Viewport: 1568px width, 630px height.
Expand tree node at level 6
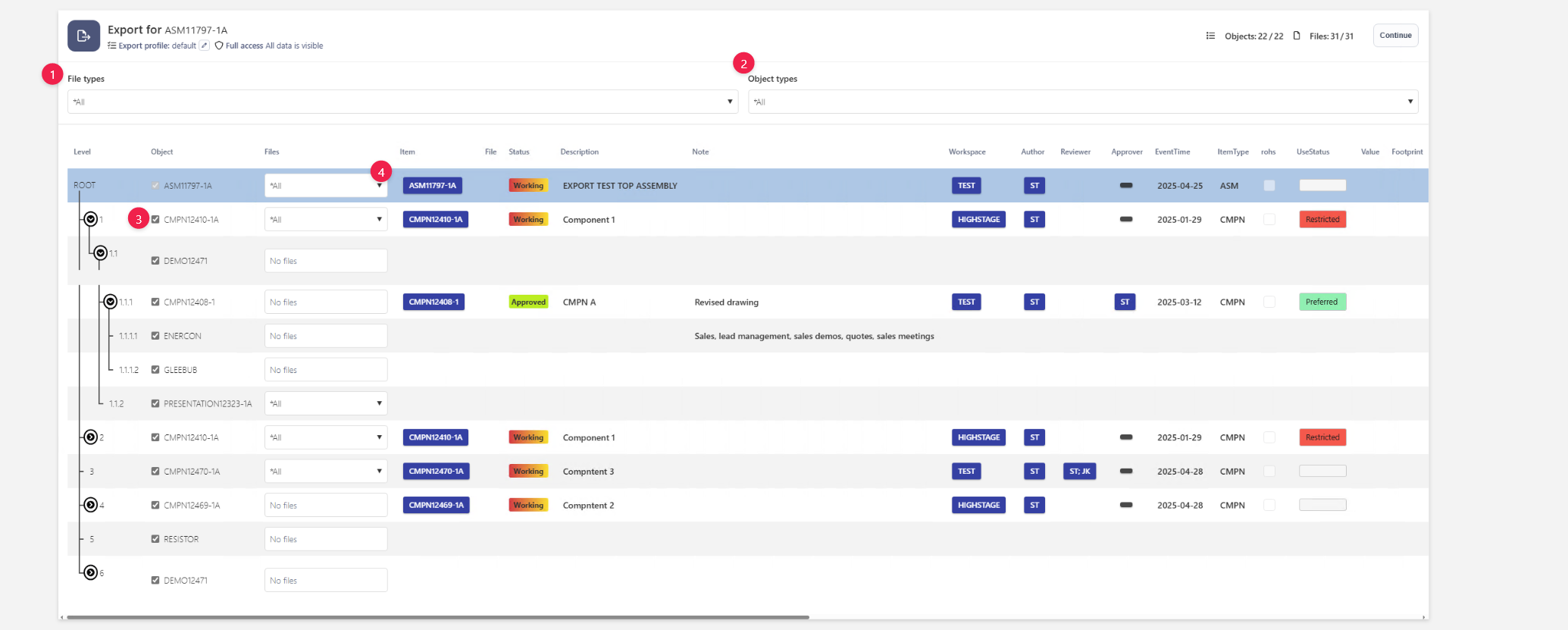(x=91, y=572)
